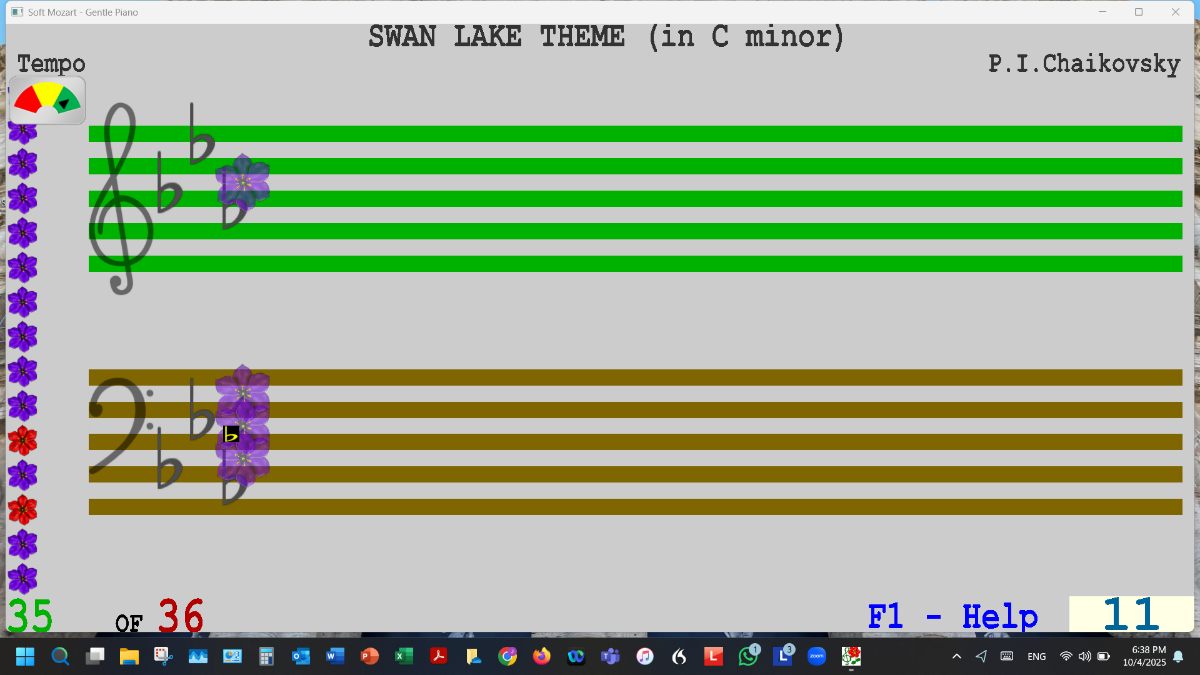Click the F1 - Help text

click(952, 616)
